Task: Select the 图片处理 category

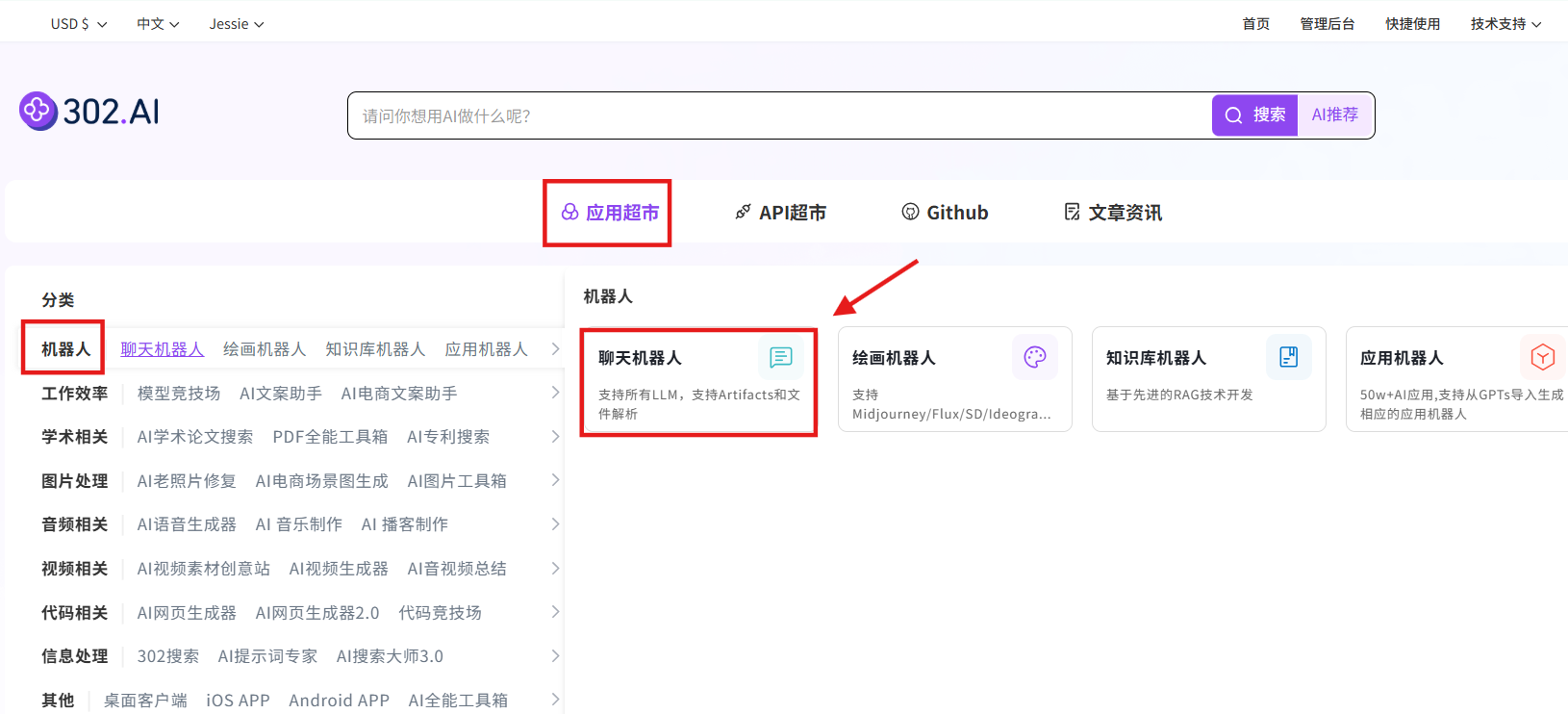Action: [74, 481]
